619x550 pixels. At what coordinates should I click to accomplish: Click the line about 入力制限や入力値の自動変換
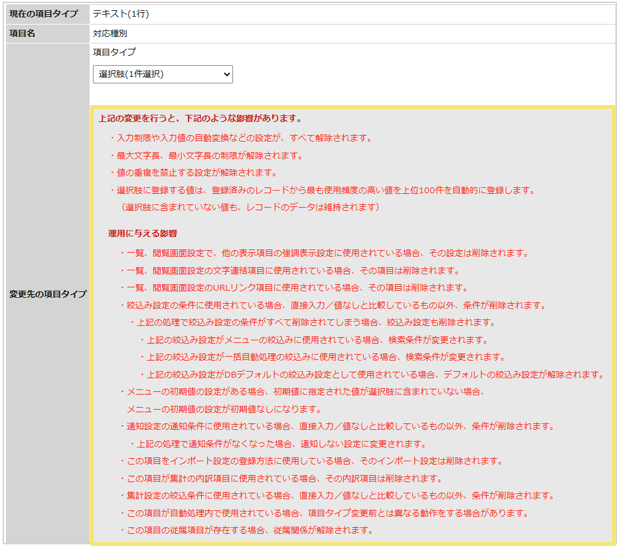241,138
